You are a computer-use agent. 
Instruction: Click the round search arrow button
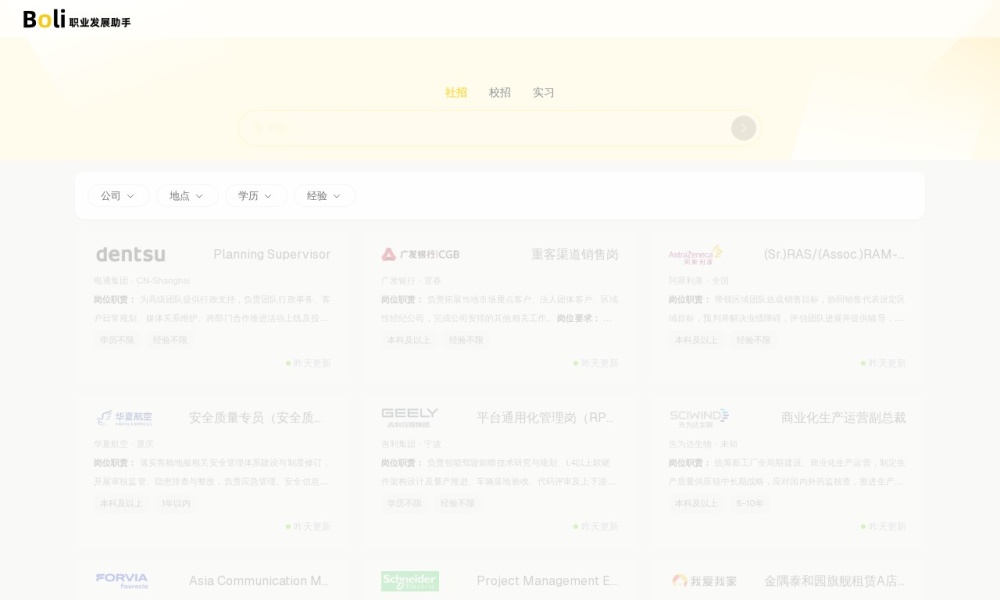coord(743,128)
